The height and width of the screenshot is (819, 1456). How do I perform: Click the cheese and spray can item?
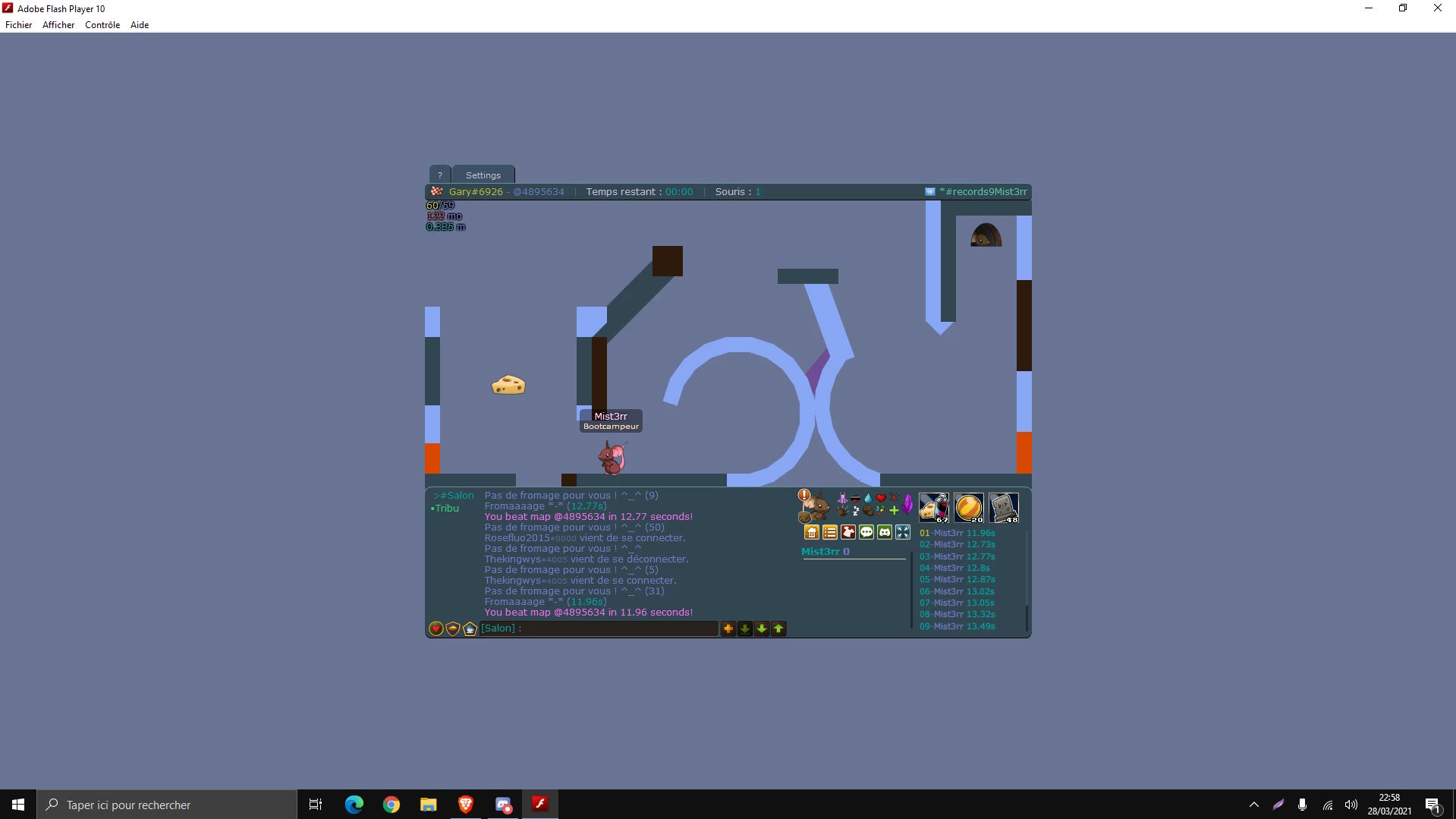click(934, 508)
